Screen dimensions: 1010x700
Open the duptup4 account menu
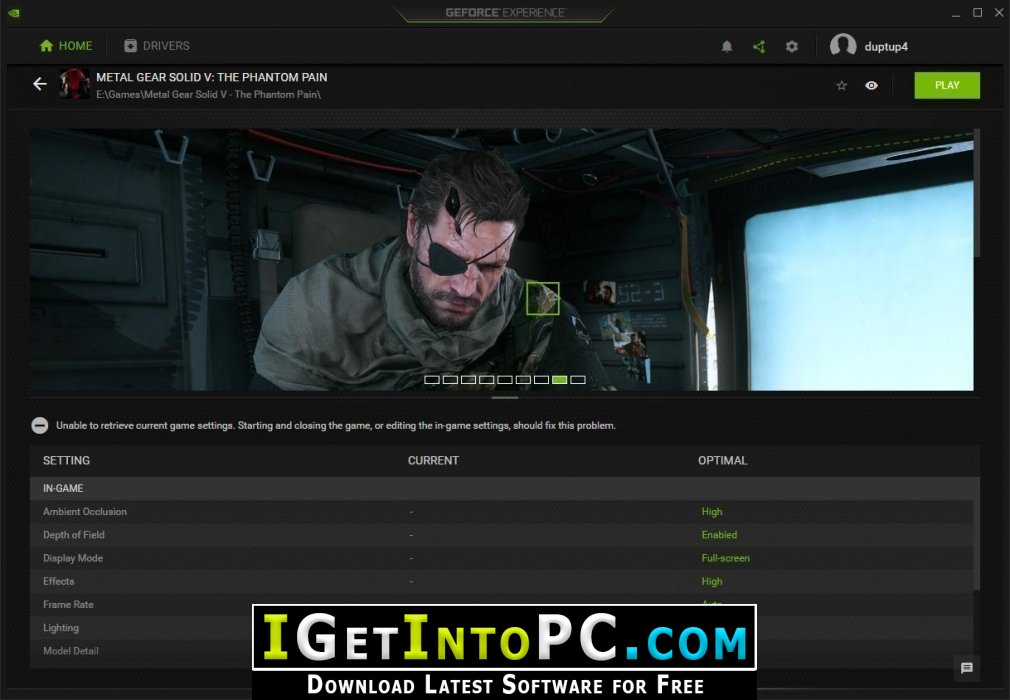870,46
